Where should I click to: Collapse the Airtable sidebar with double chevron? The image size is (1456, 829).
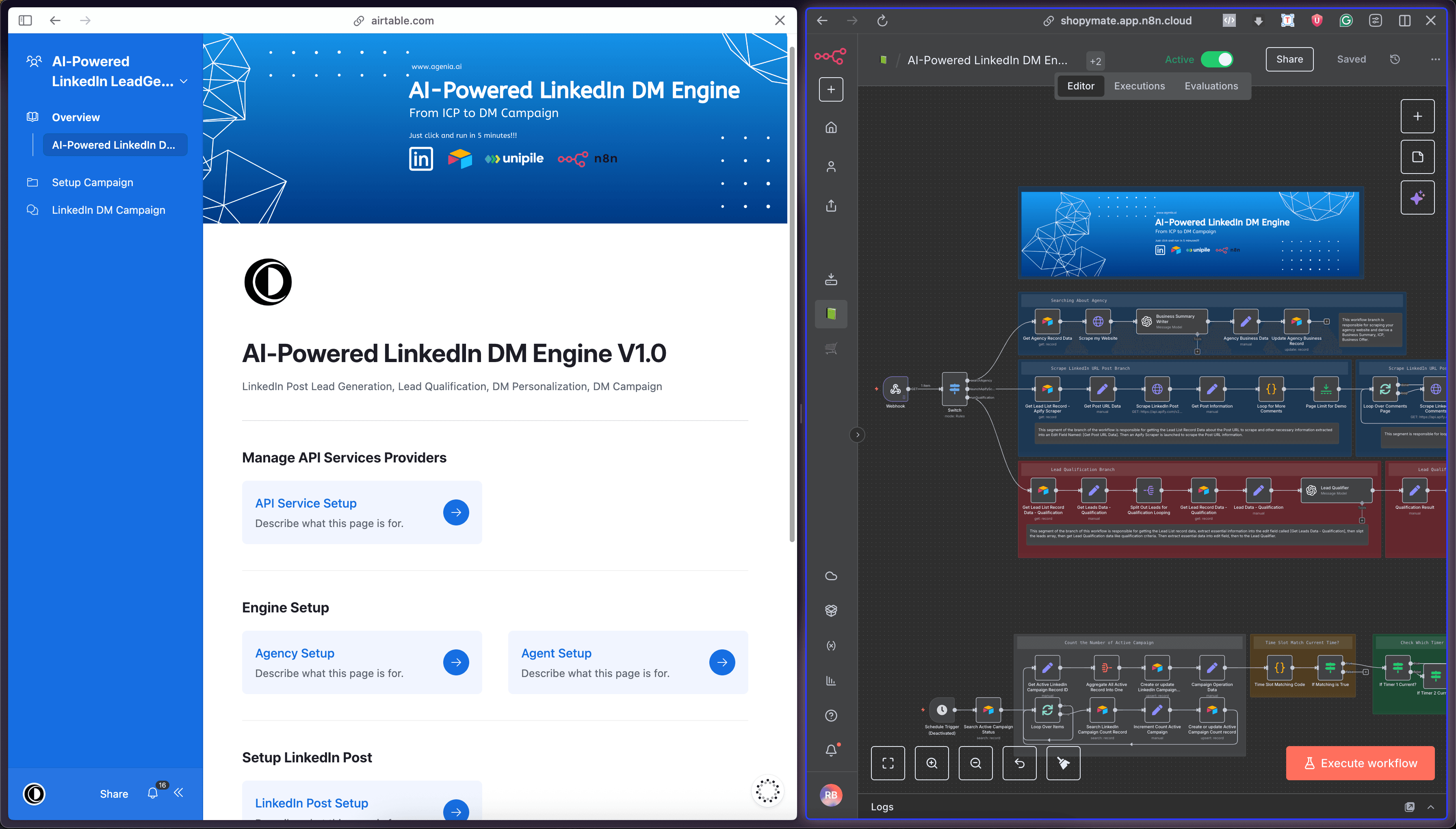(x=179, y=792)
